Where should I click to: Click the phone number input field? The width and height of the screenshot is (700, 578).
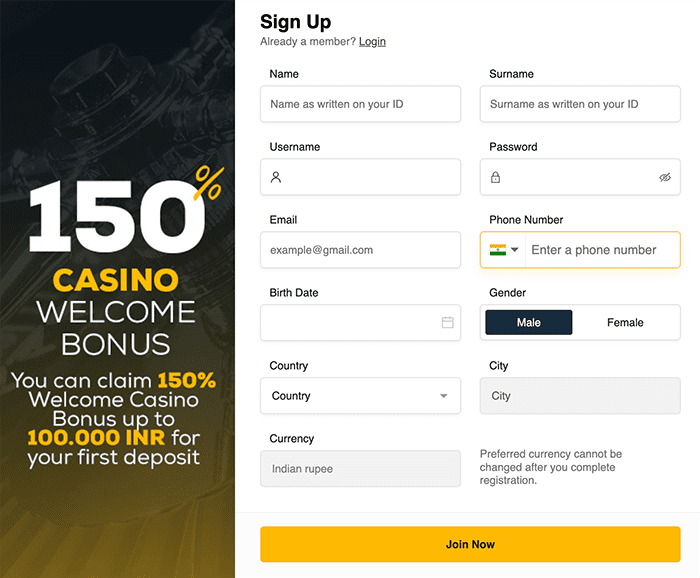(602, 250)
